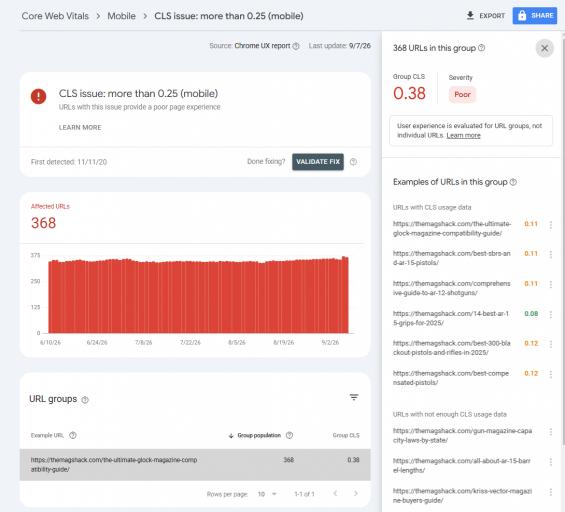
Task: Click help icon beside Examples of URLs heading
Action: (x=513, y=182)
